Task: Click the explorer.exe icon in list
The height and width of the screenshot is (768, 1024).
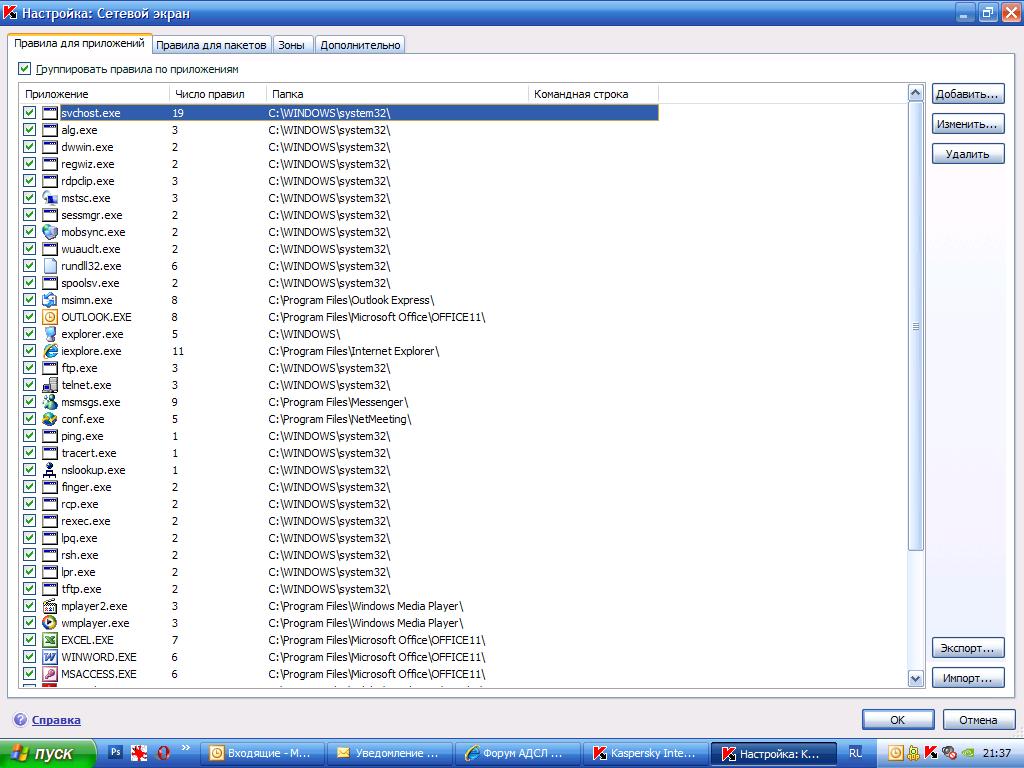Action: pos(50,334)
